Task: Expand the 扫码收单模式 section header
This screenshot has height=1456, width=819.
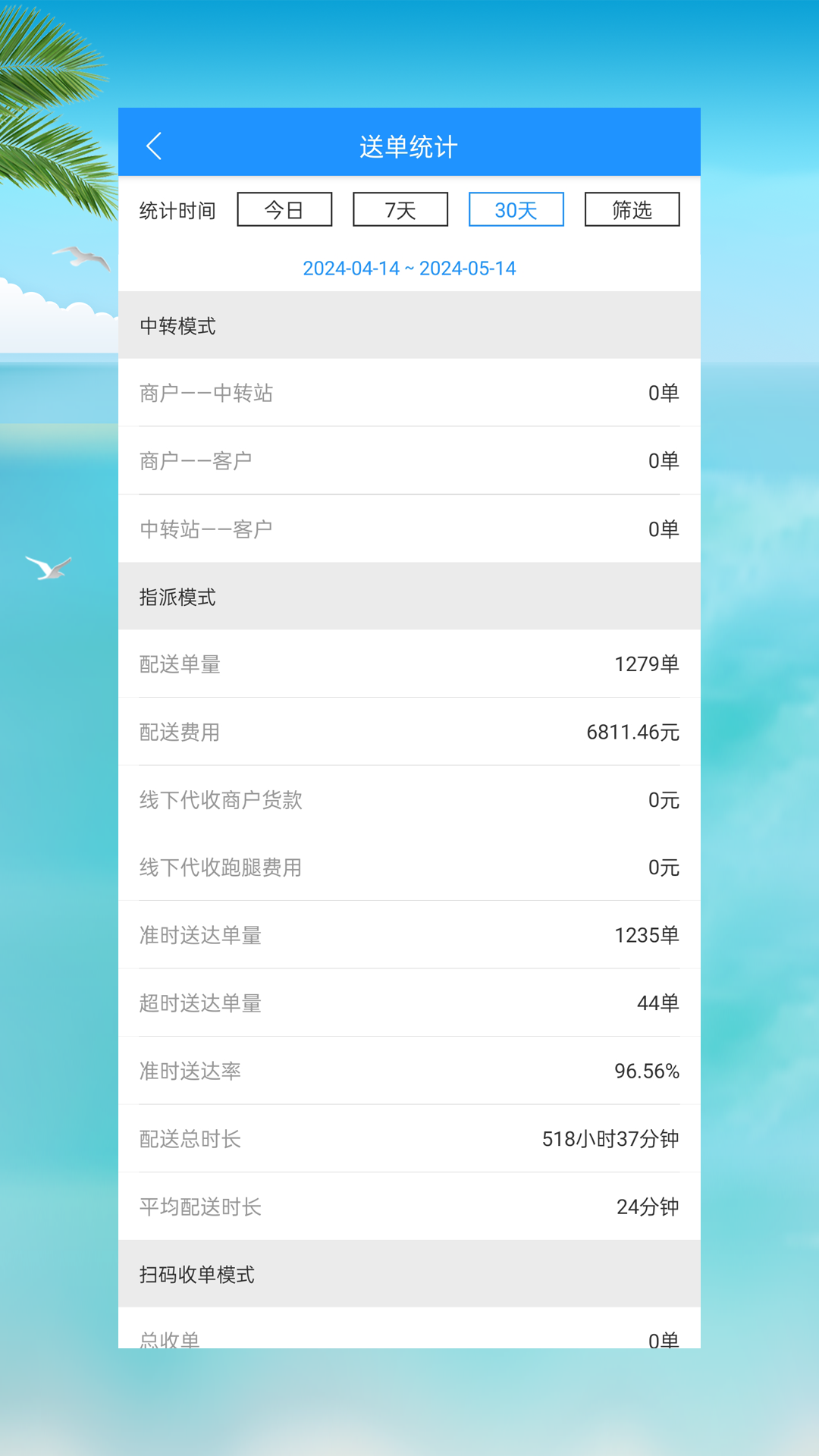Action: (409, 1274)
